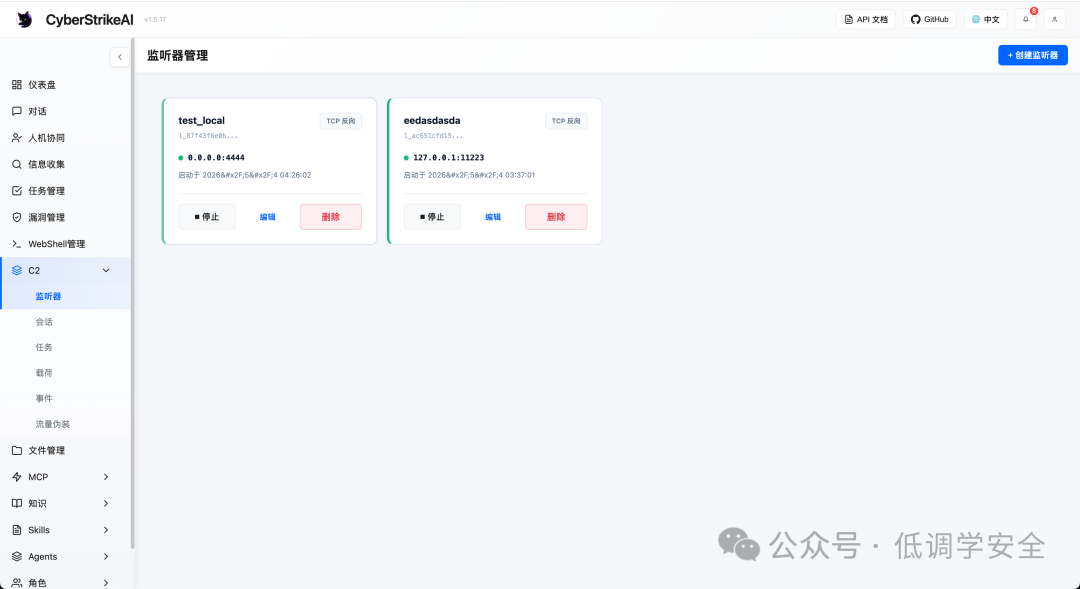Edit the test_local listener
1080x589 pixels.
pos(267,217)
